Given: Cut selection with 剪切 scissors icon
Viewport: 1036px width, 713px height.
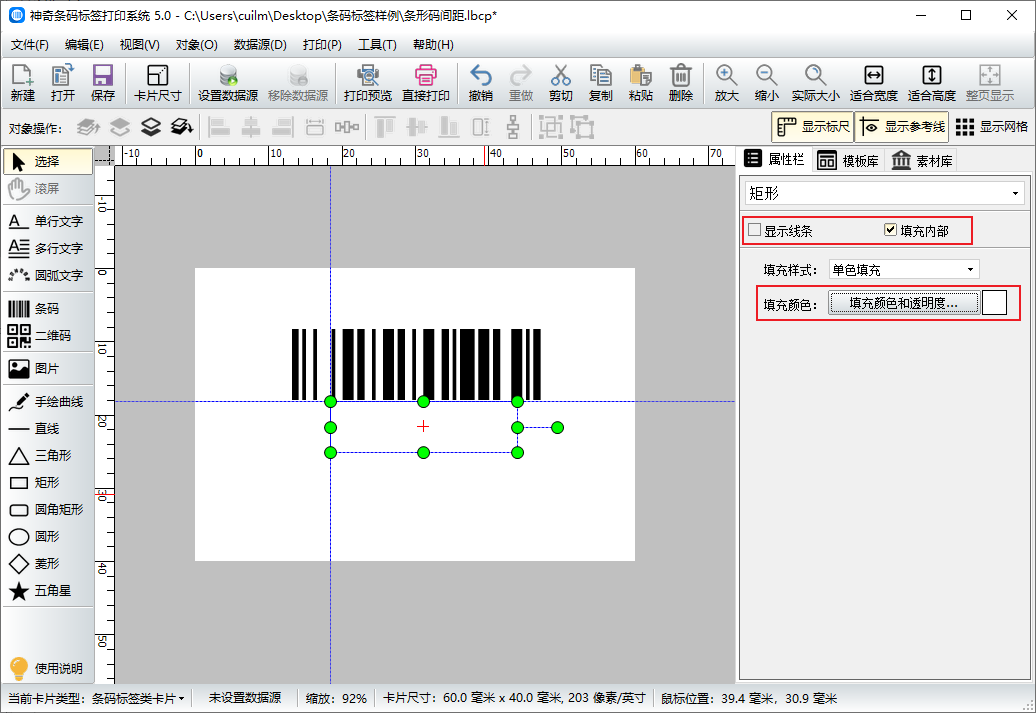Looking at the screenshot, I should 560,83.
